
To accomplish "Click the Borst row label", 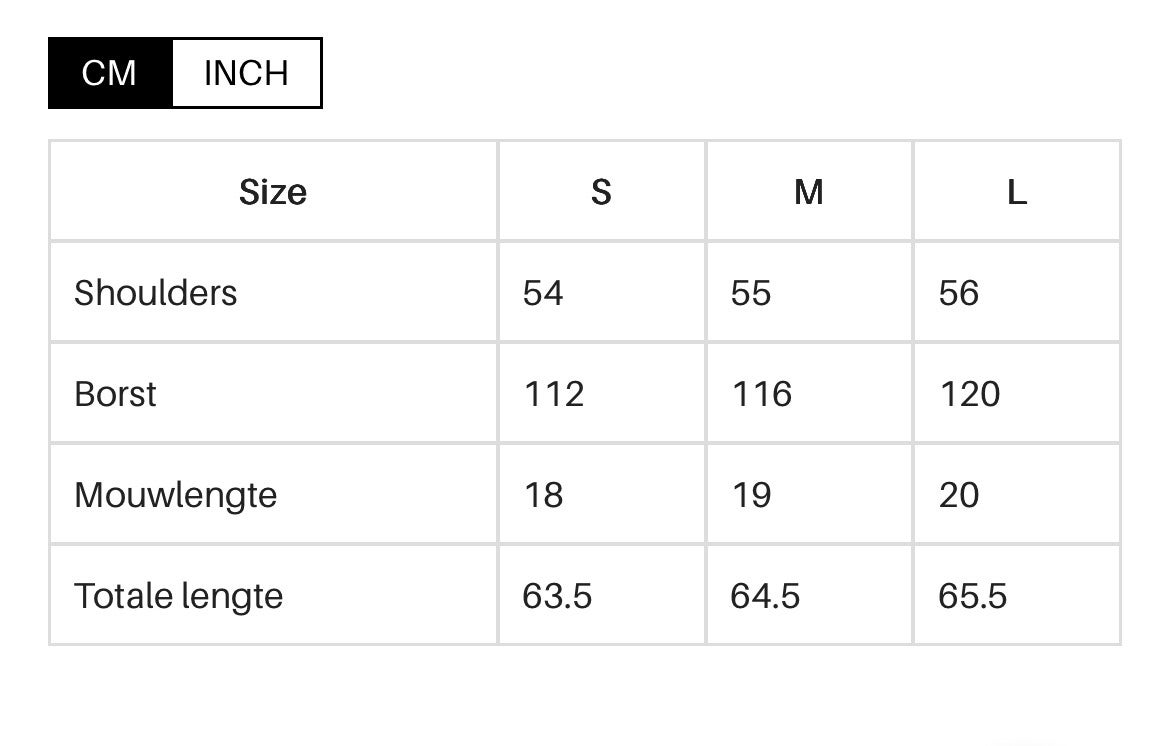I will [116, 394].
